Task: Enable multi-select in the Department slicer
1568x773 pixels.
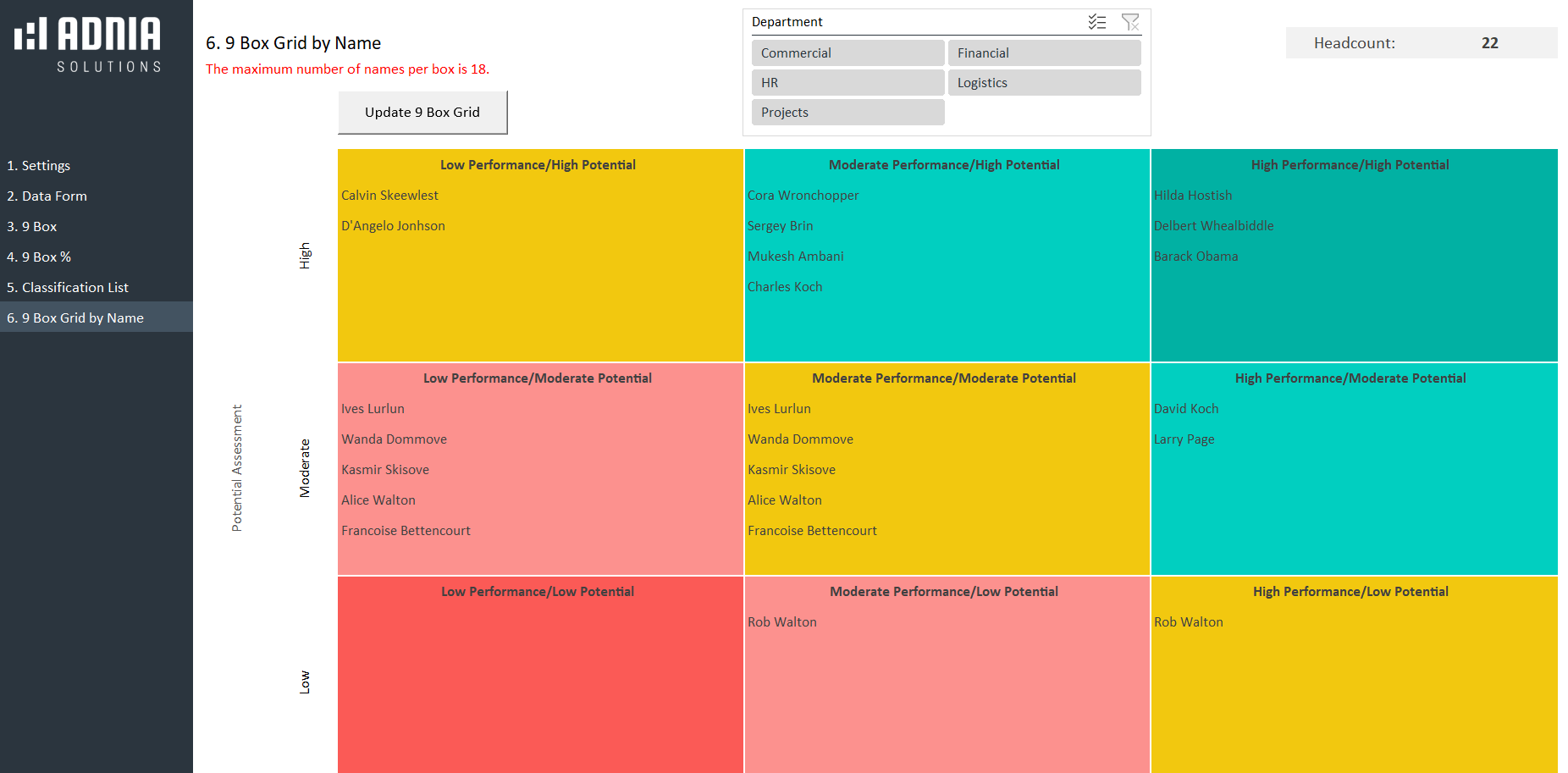Action: point(1096,22)
